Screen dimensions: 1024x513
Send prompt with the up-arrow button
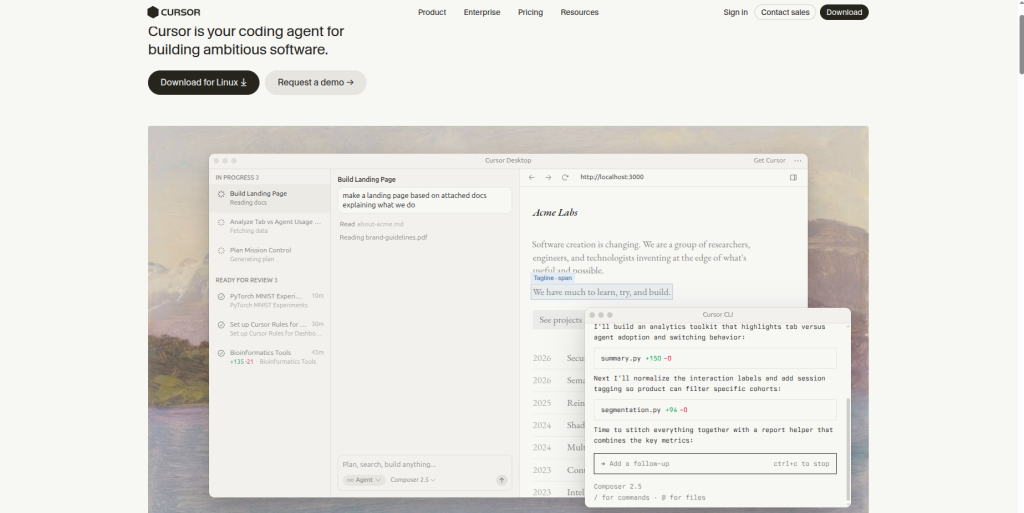pos(502,480)
